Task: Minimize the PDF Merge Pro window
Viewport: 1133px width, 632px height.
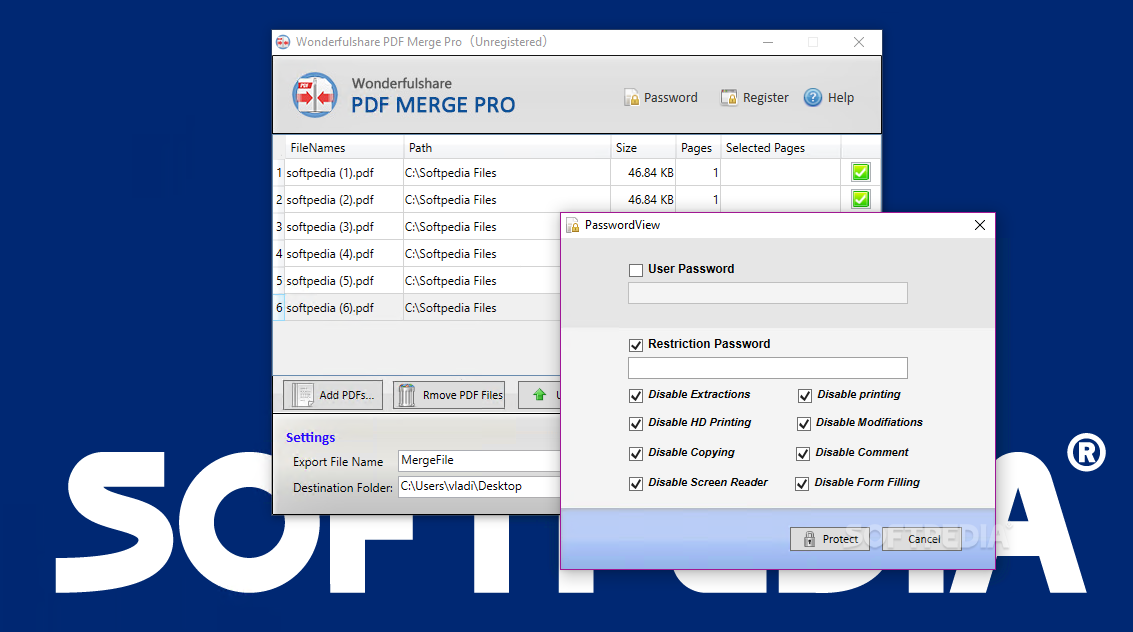Action: tap(768, 43)
